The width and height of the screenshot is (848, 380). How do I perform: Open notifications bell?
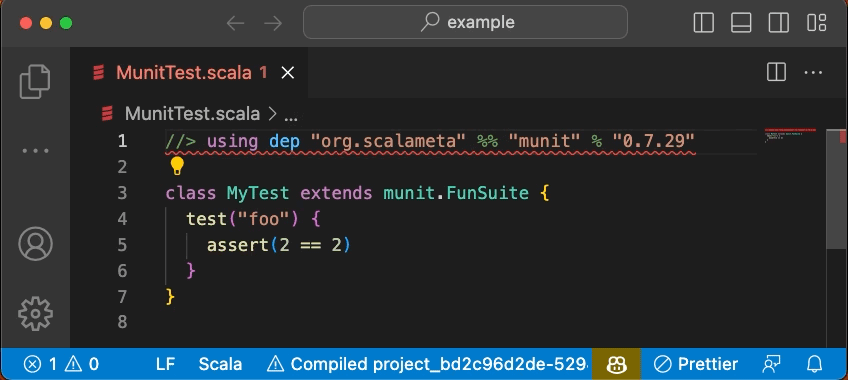pos(814,364)
